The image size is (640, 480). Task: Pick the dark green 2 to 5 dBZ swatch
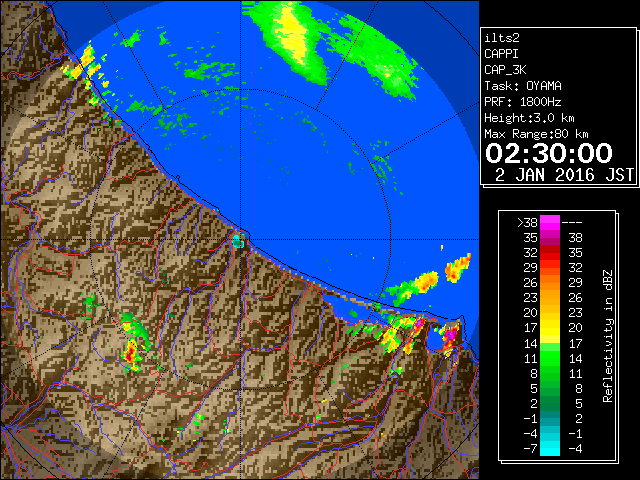click(550, 404)
